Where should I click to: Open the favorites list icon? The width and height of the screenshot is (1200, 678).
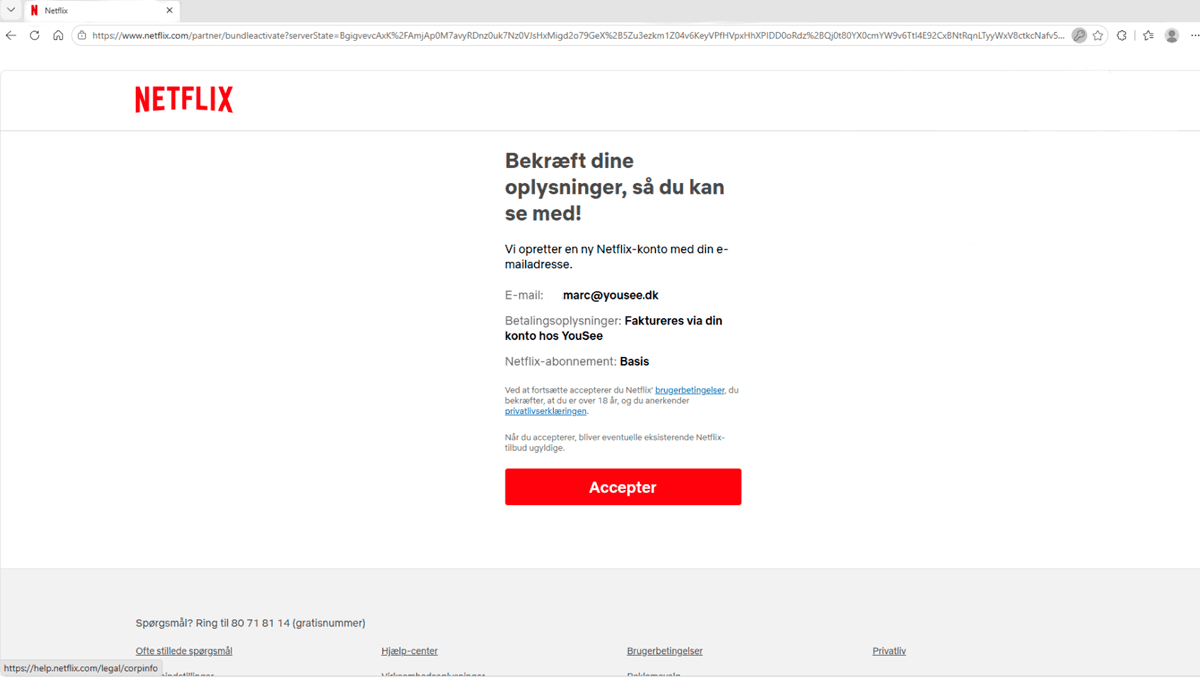(x=1147, y=35)
